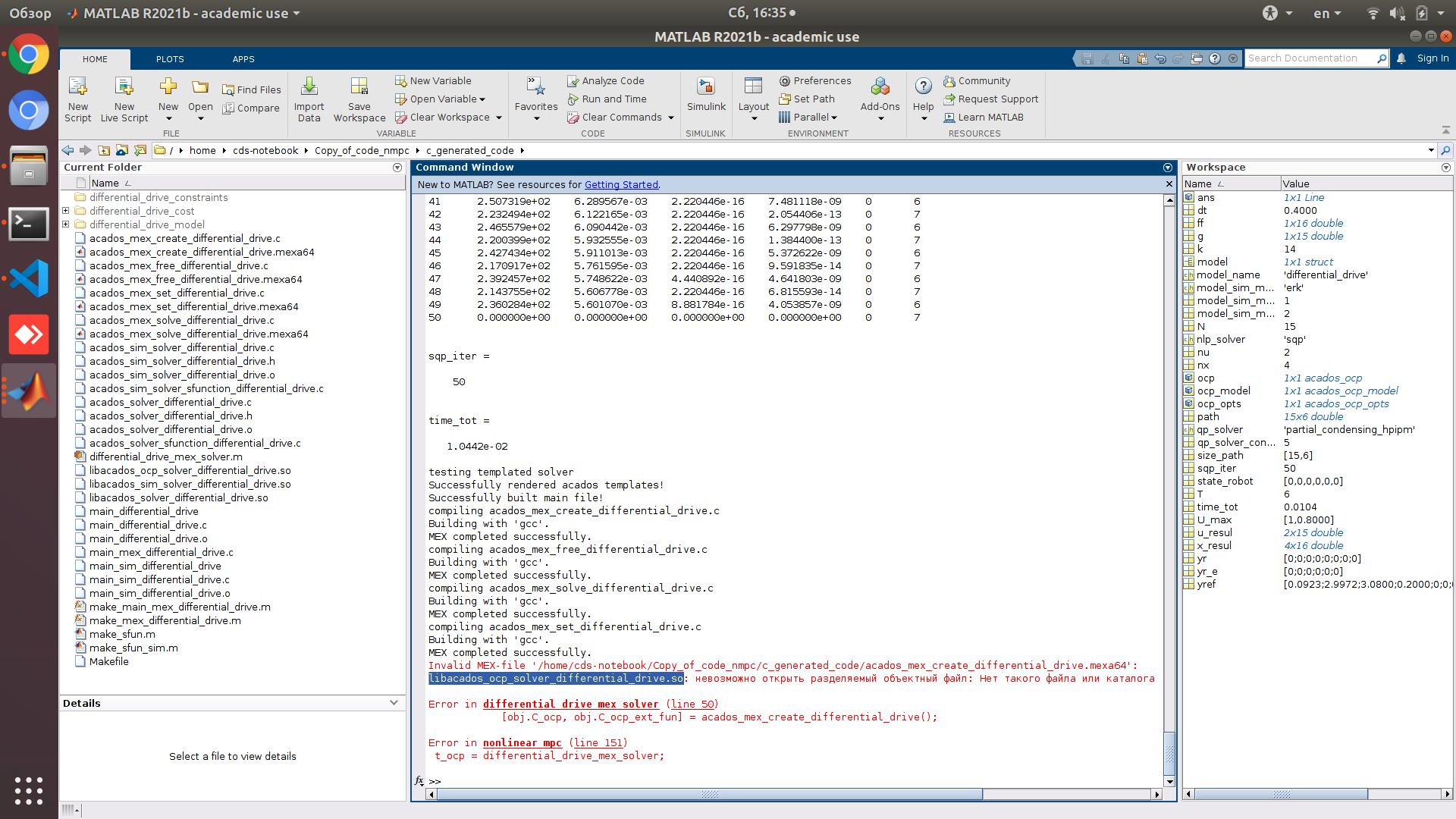Open the Getting Started link

click(x=621, y=184)
